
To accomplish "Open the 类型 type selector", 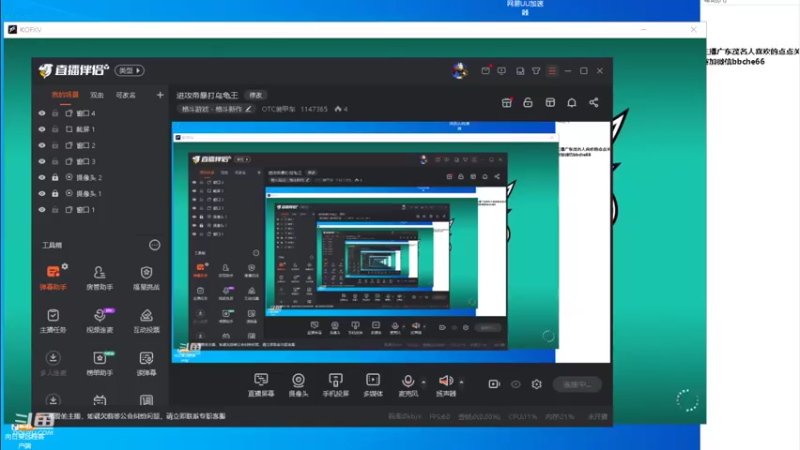I will (130, 70).
